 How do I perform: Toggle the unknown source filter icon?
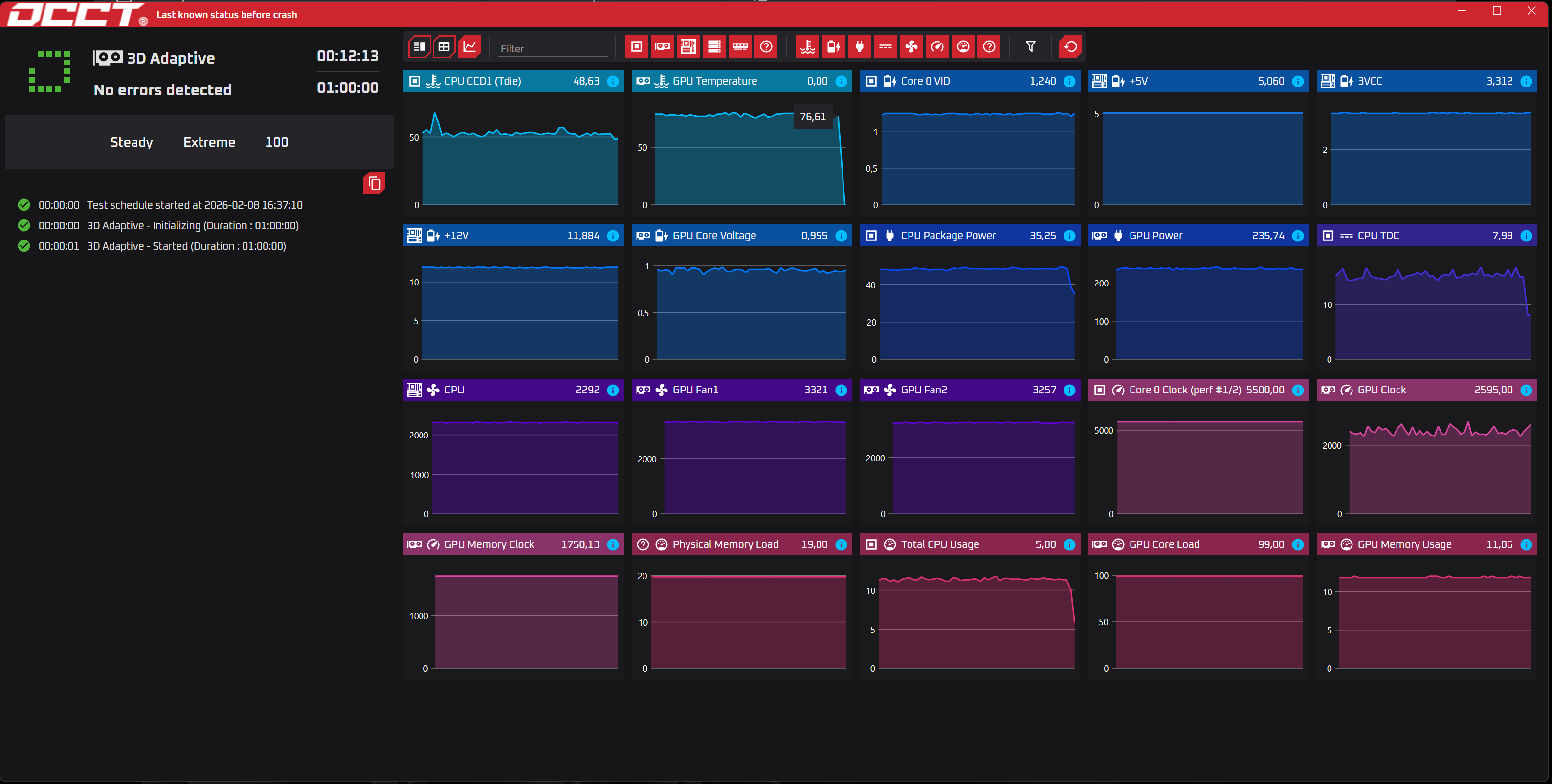766,46
